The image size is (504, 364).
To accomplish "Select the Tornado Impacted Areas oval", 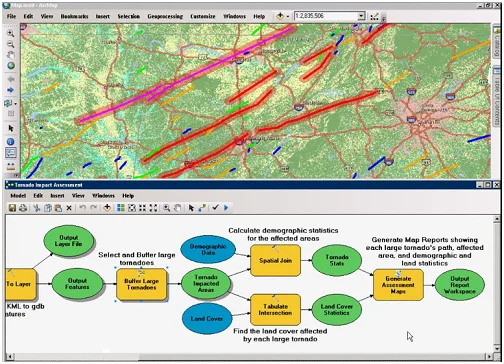I will pyautogui.click(x=206, y=284).
